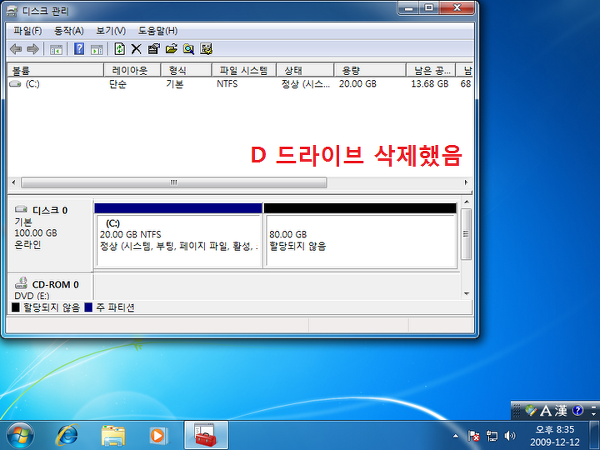Click the 단순 layout cell
This screenshot has width=600, height=450.
117,84
